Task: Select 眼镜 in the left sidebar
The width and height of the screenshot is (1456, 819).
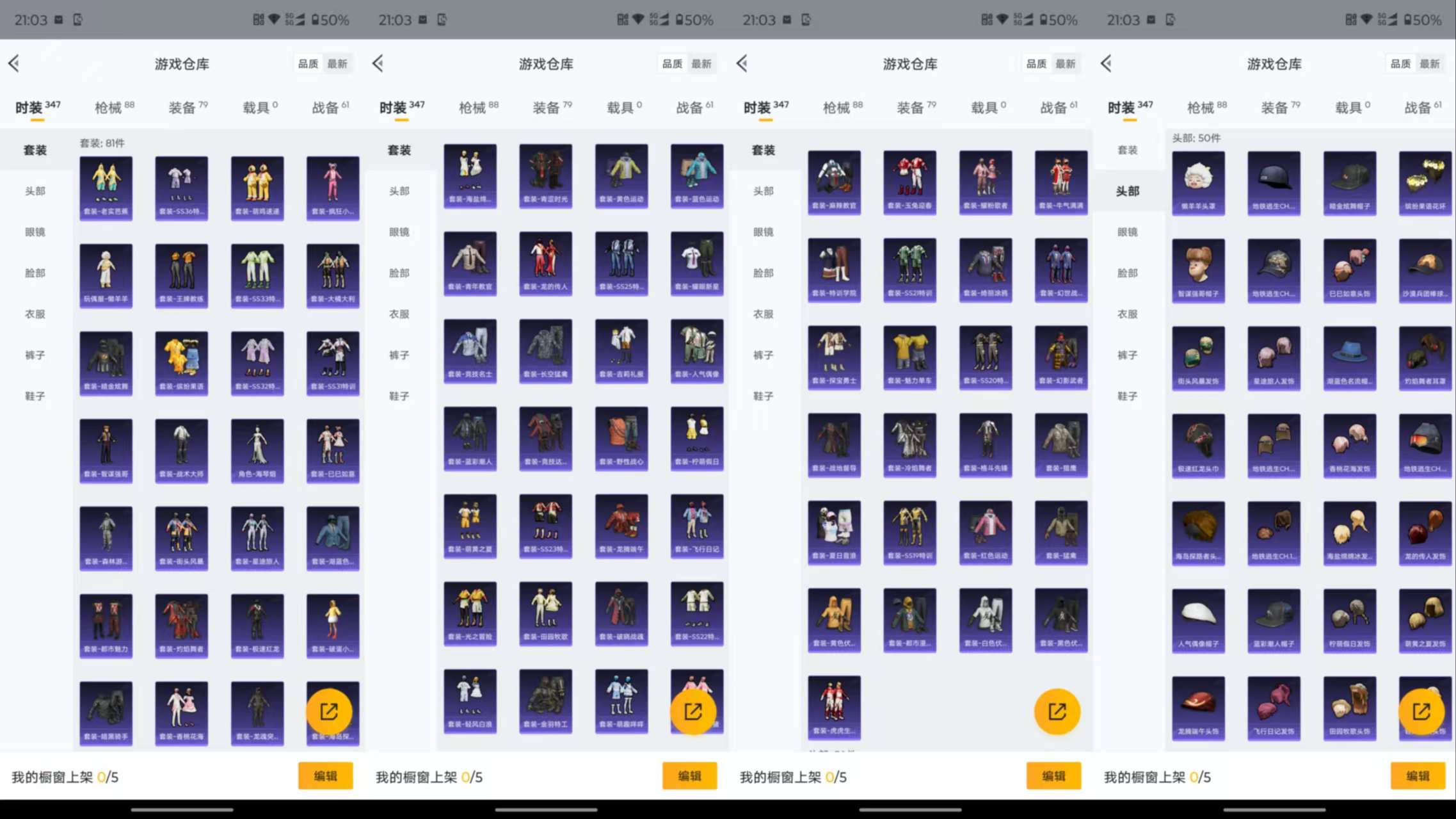Action: (35, 232)
